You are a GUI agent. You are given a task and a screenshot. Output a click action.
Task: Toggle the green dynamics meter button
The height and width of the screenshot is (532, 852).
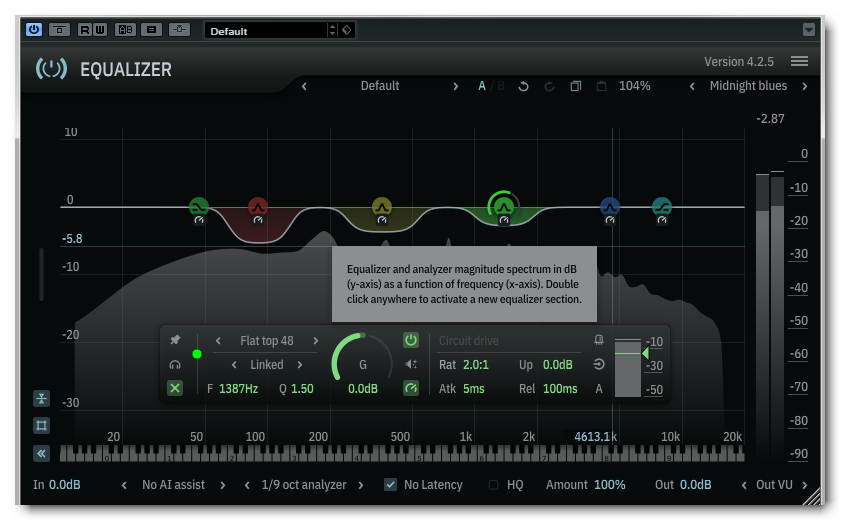pyautogui.click(x=411, y=388)
